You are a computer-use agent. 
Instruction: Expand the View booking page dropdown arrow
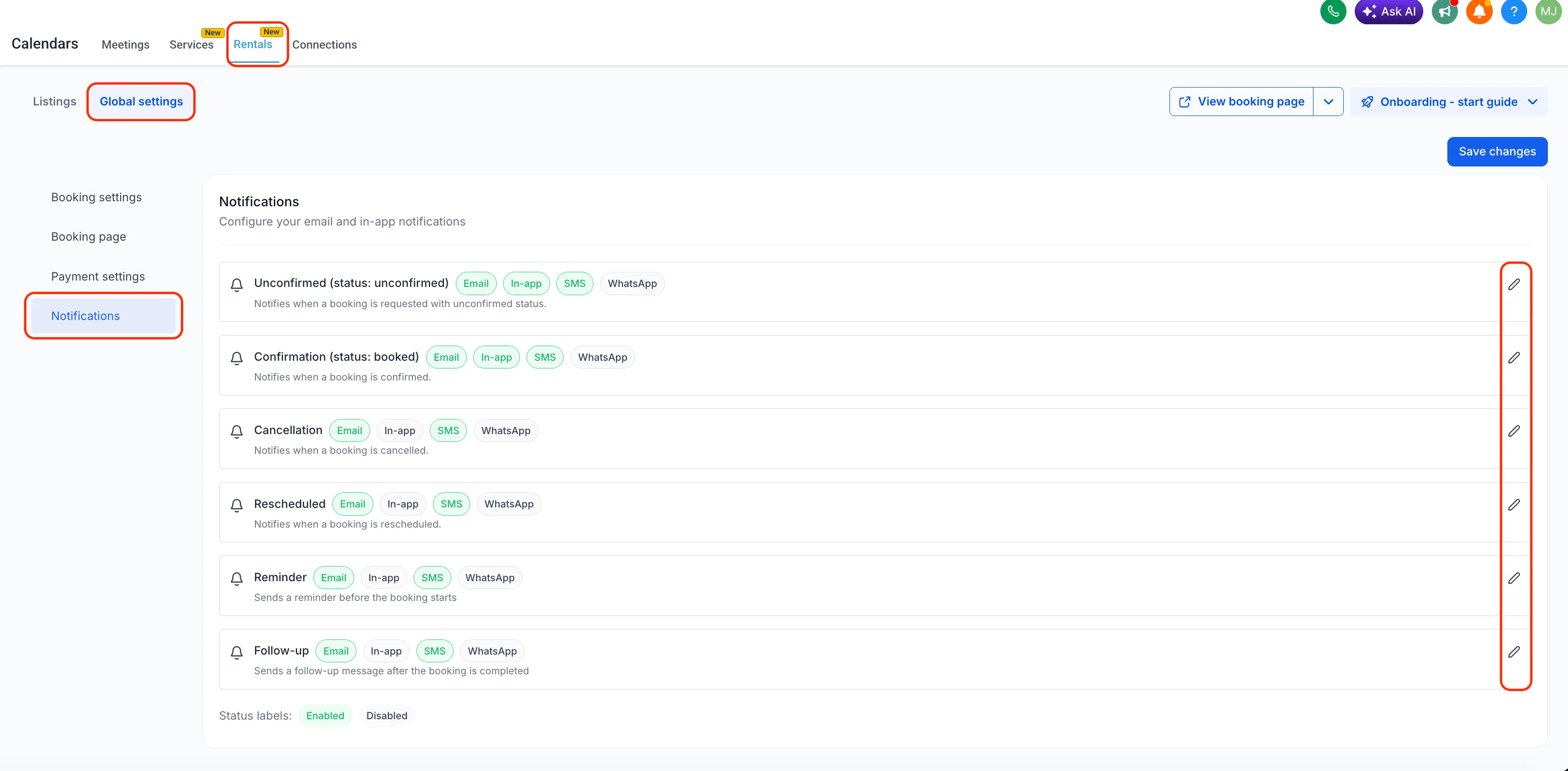(1328, 102)
